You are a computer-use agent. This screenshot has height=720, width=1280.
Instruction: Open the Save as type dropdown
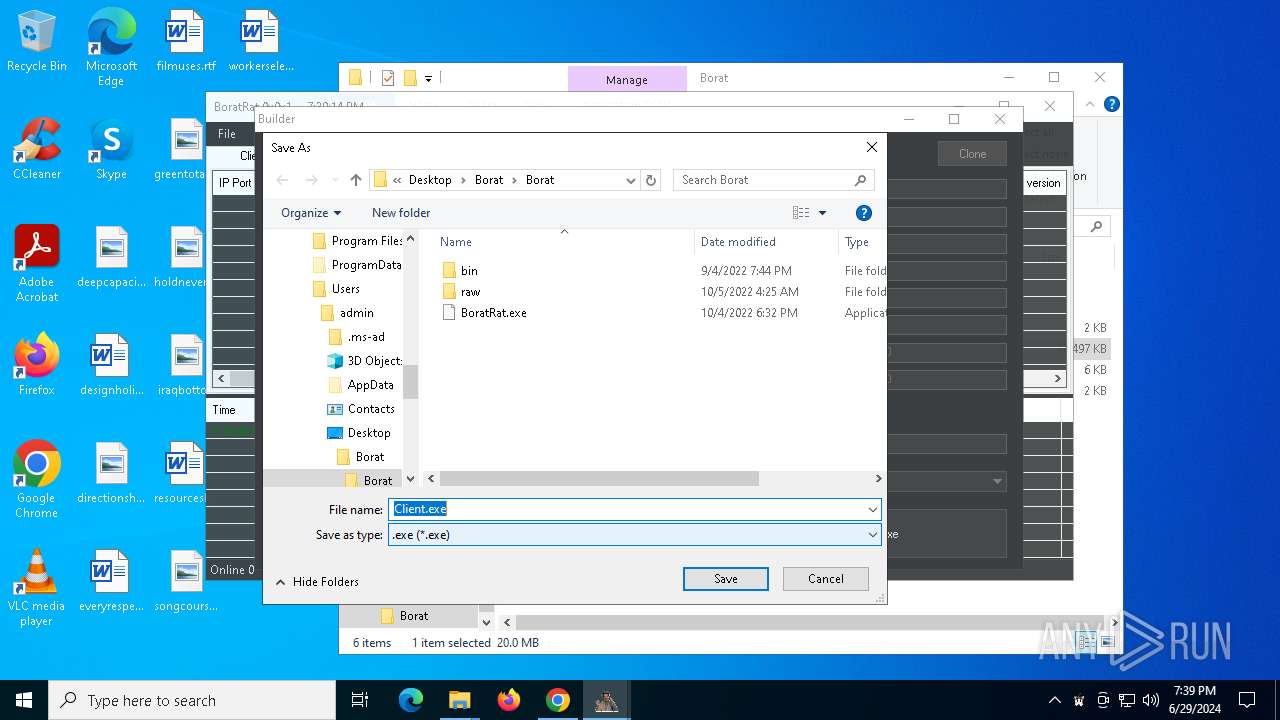point(873,535)
